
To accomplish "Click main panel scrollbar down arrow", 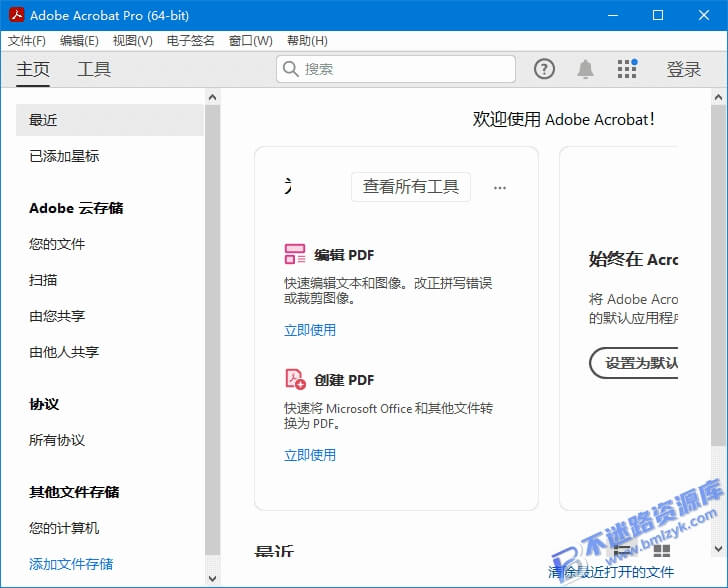I will [x=718, y=549].
